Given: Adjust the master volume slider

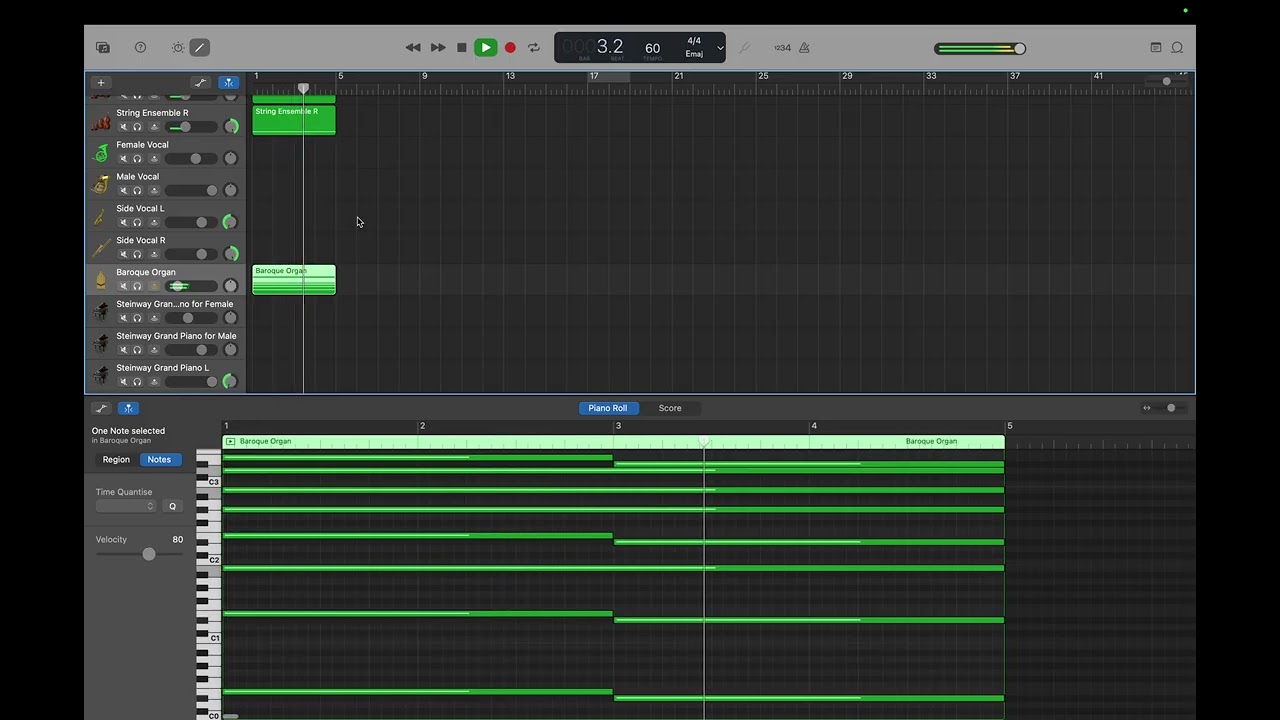Looking at the screenshot, I should point(980,48).
